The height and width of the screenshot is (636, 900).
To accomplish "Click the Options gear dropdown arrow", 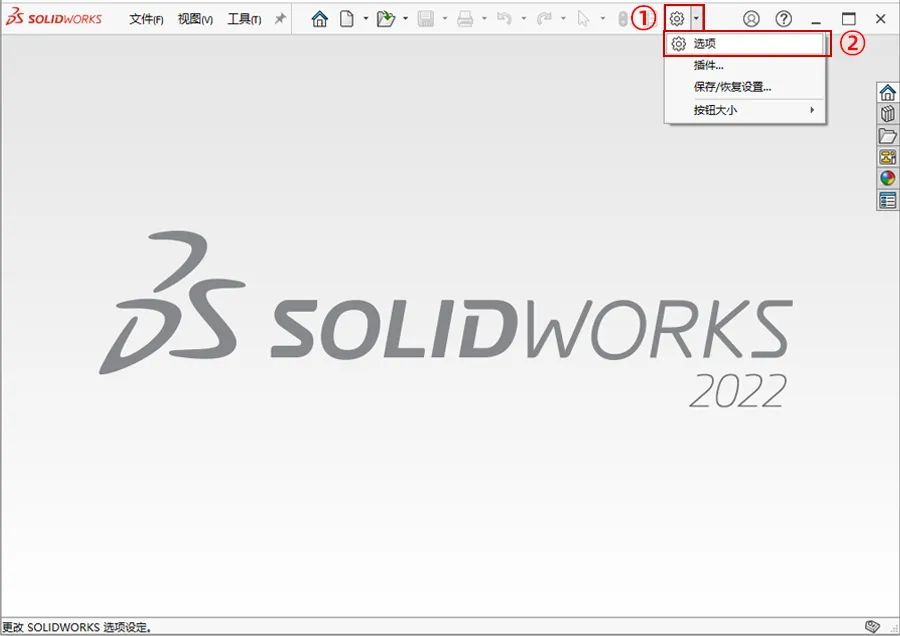I will click(x=696, y=18).
